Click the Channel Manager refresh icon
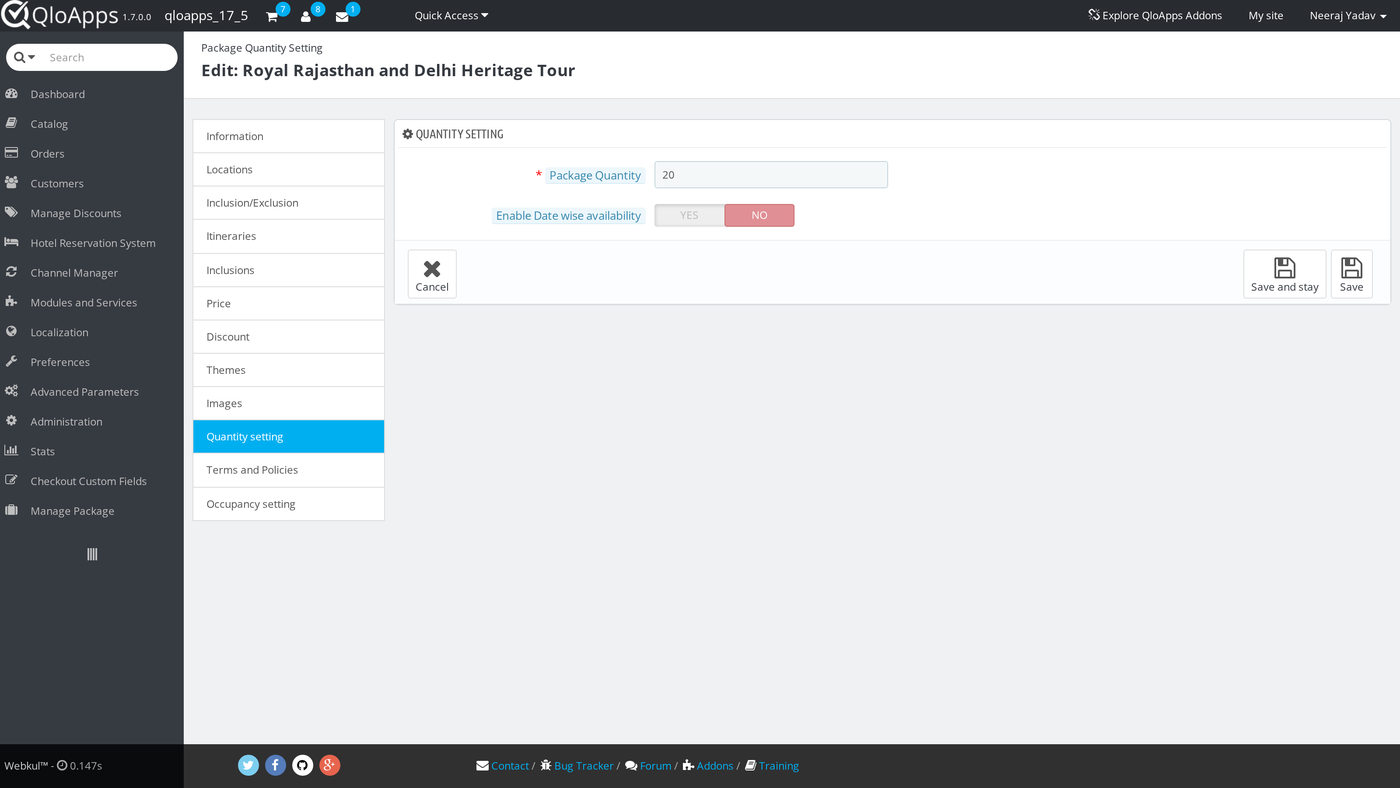The width and height of the screenshot is (1400, 788). 12,272
